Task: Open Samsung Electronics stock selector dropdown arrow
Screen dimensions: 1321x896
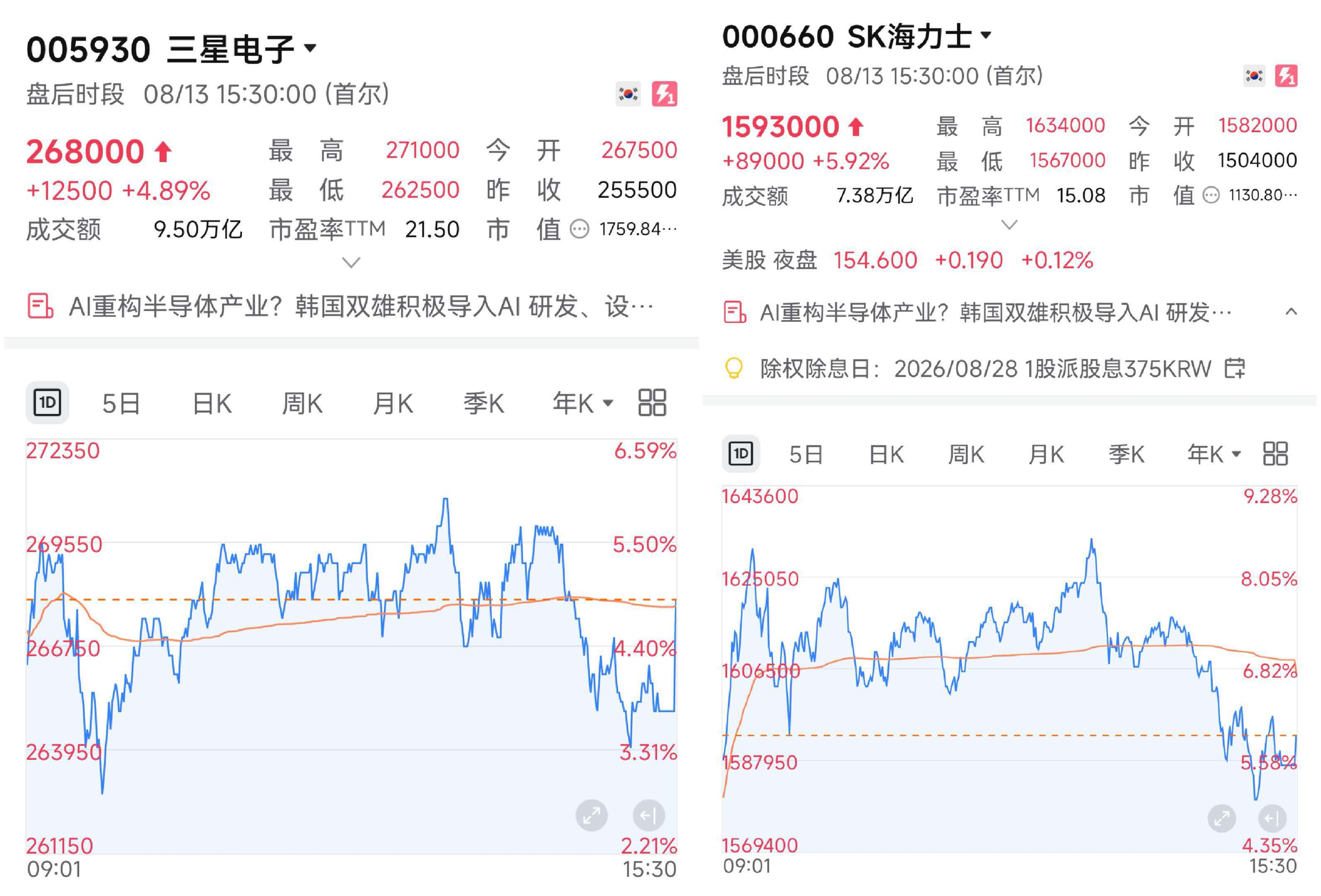Action: [x=310, y=48]
